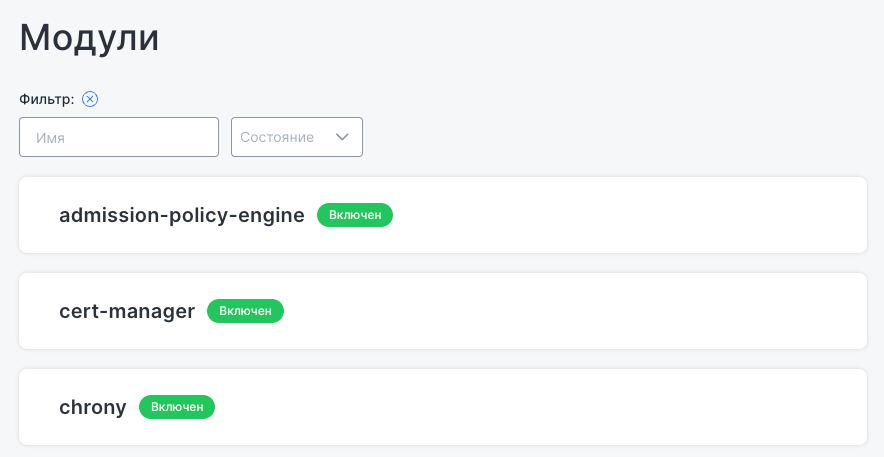
Task: Click the Состояние placeholder text
Action: 277,137
